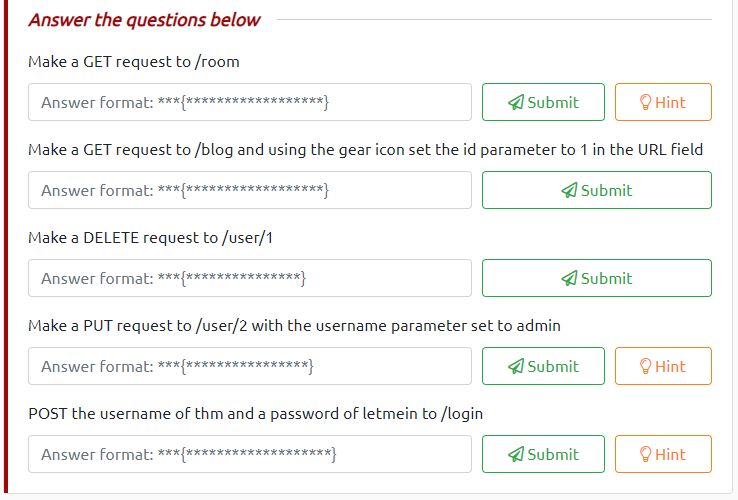738x500 pixels.
Task: Show the Hint for the /login question
Action: click(663, 454)
